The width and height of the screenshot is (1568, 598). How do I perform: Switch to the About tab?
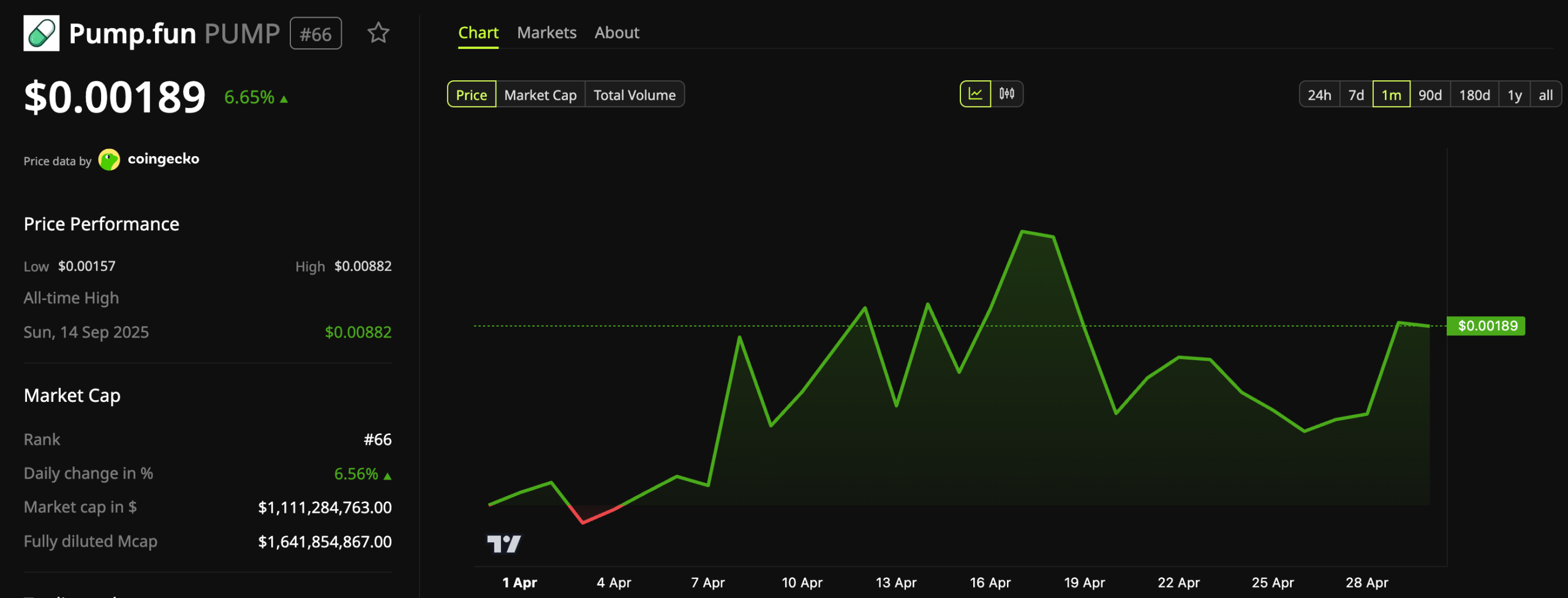coord(616,32)
